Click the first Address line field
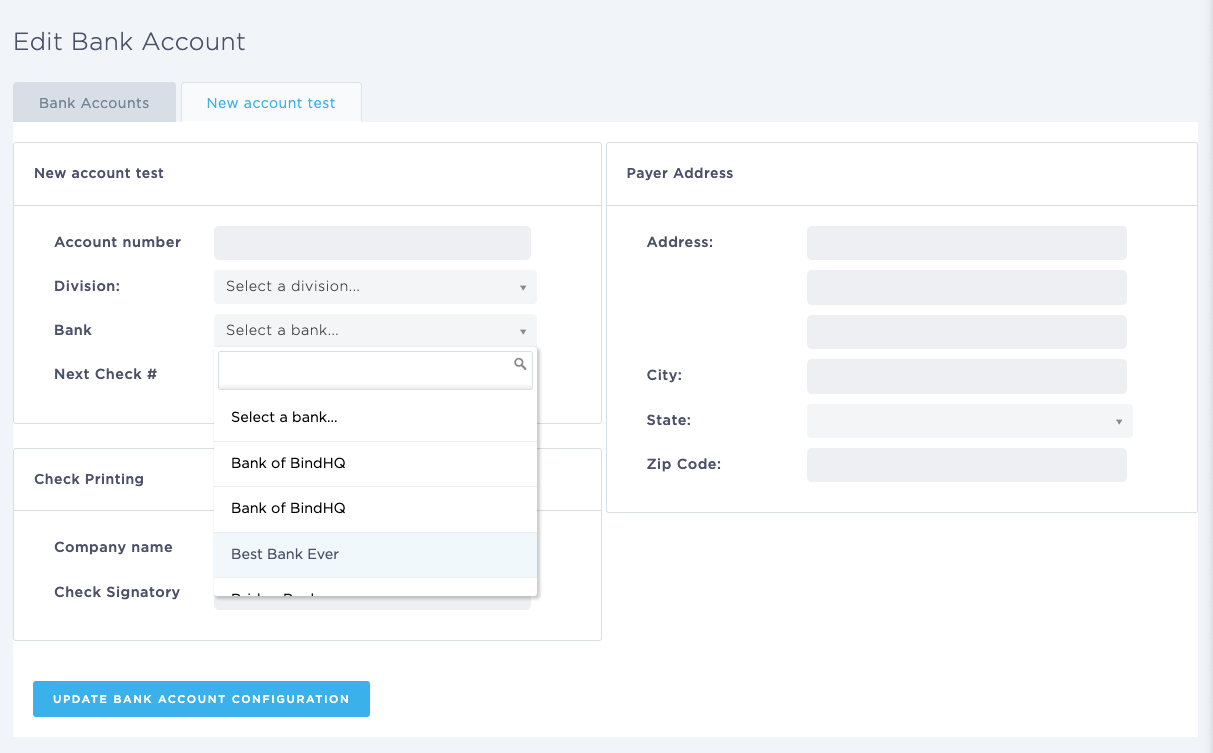Viewport: 1213px width, 753px height. click(966, 243)
